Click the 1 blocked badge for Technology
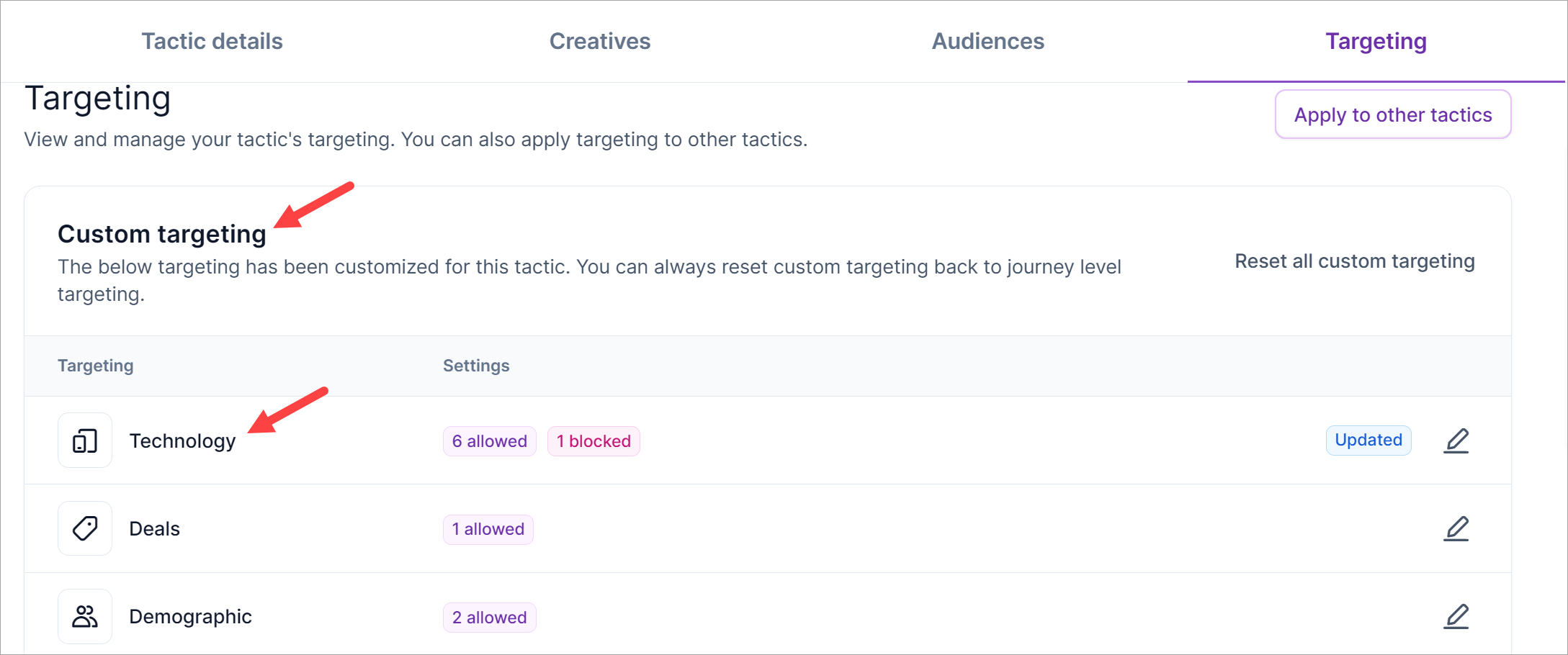1568x655 pixels. [x=593, y=441]
